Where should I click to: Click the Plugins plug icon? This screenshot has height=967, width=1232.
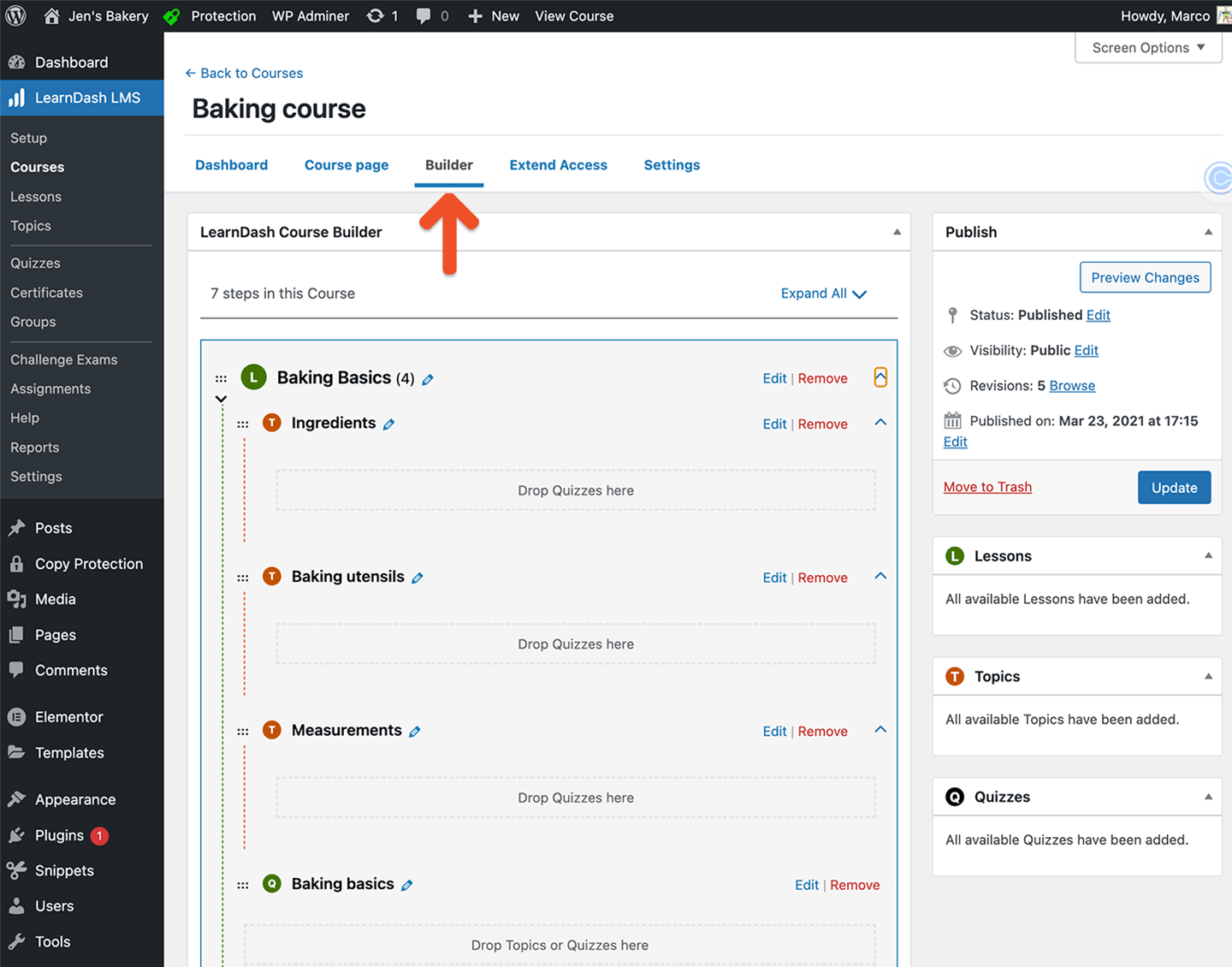(16, 835)
